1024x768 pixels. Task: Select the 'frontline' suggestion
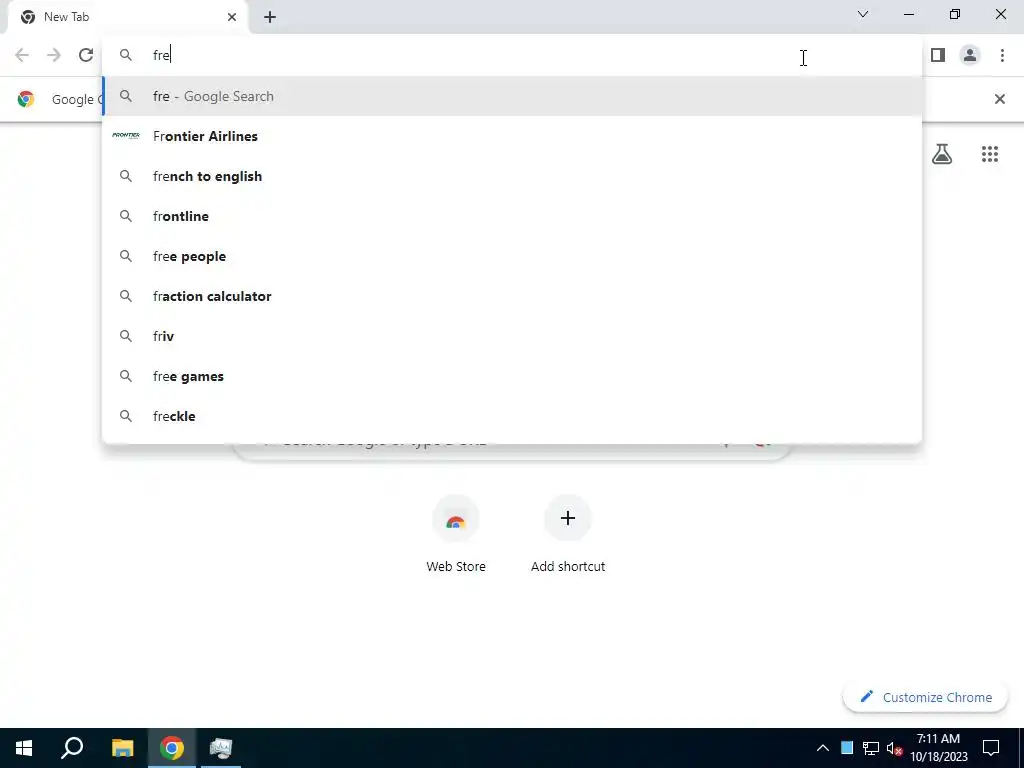[x=512, y=216]
